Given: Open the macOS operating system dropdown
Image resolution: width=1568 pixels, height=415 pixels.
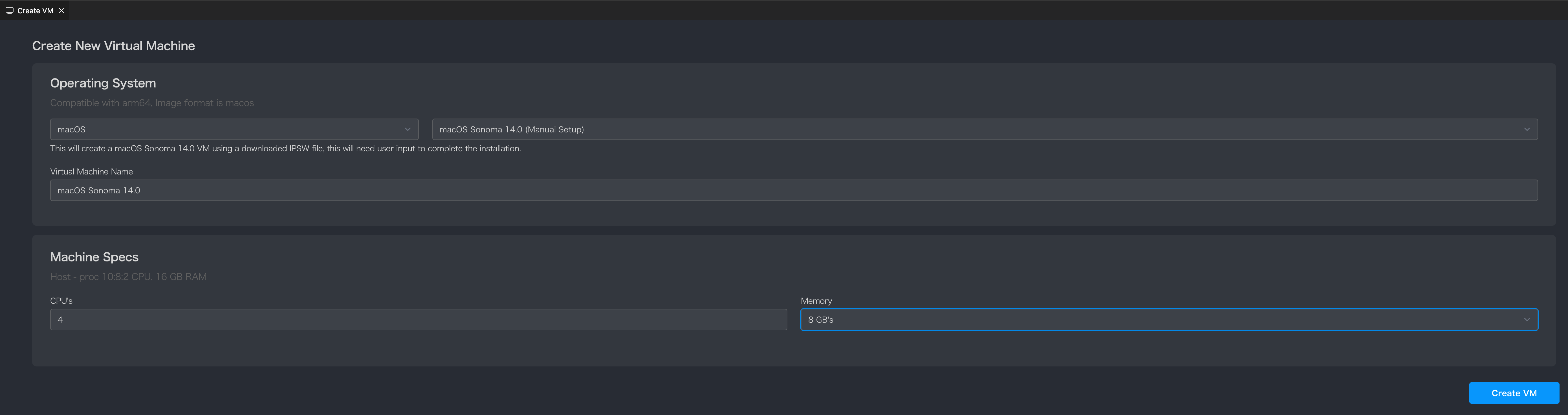Looking at the screenshot, I should click(x=234, y=129).
